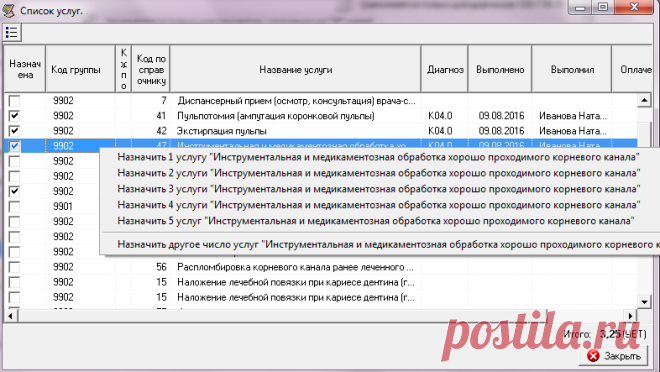Uncheck the Пульпотомия service checkbox
The height and width of the screenshot is (372, 660).
tap(14, 116)
